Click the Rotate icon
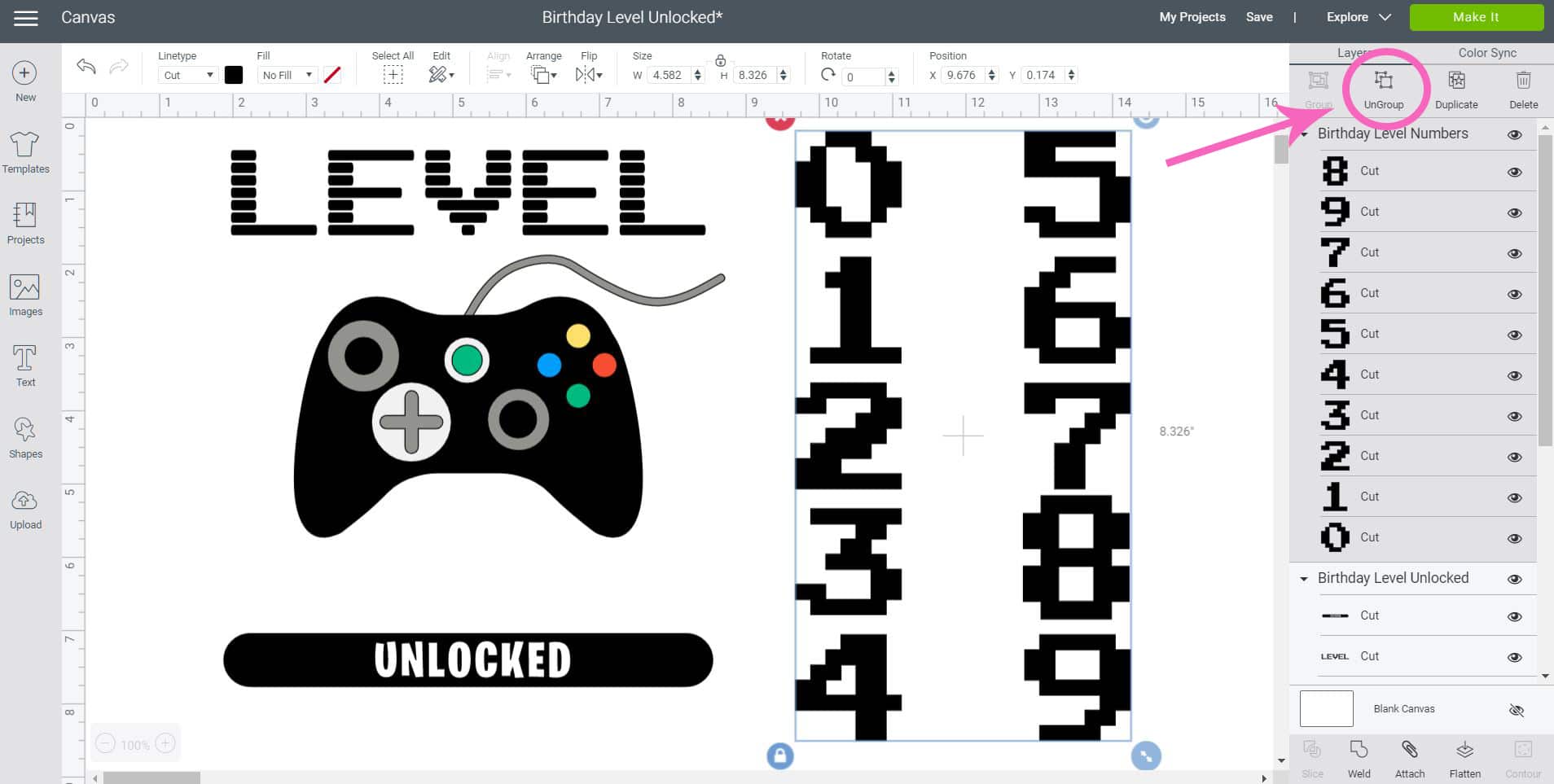Image resolution: width=1554 pixels, height=784 pixels. point(828,75)
